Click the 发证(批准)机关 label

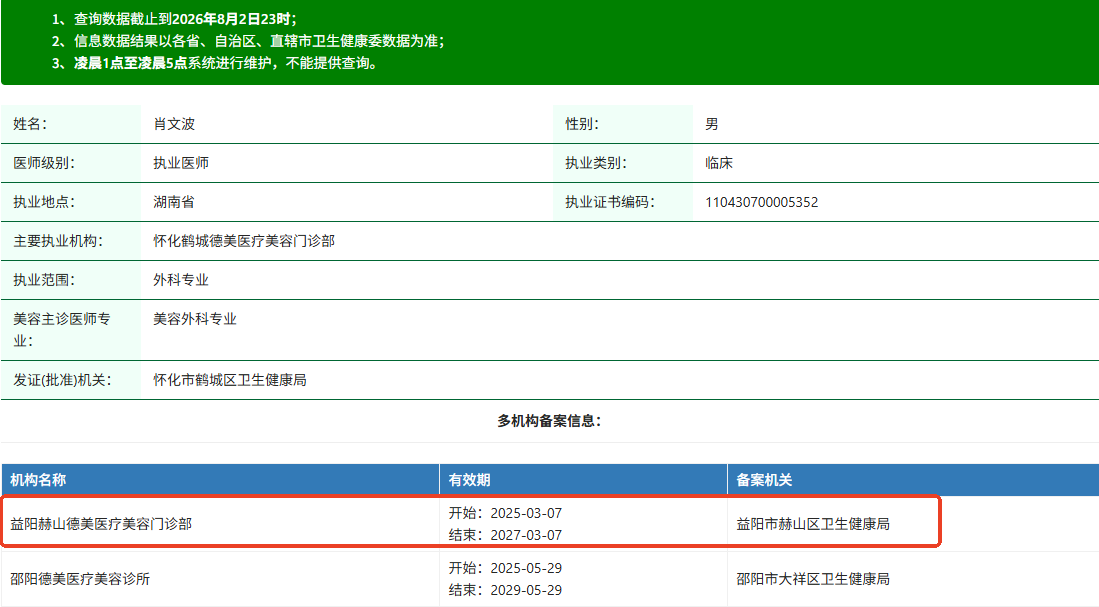click(x=62, y=381)
